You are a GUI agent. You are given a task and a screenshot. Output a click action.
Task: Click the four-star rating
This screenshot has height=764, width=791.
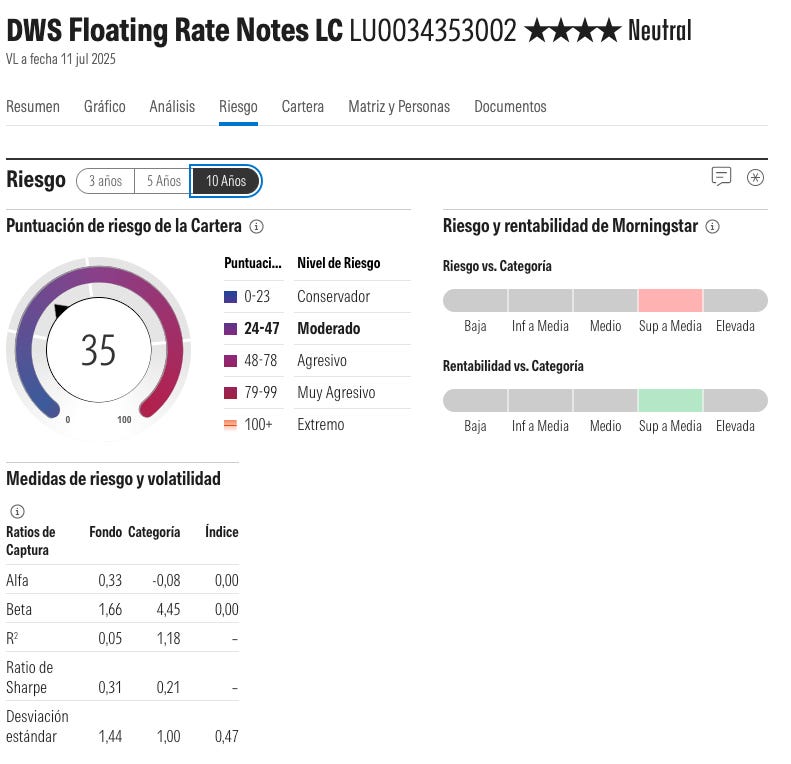coord(573,30)
